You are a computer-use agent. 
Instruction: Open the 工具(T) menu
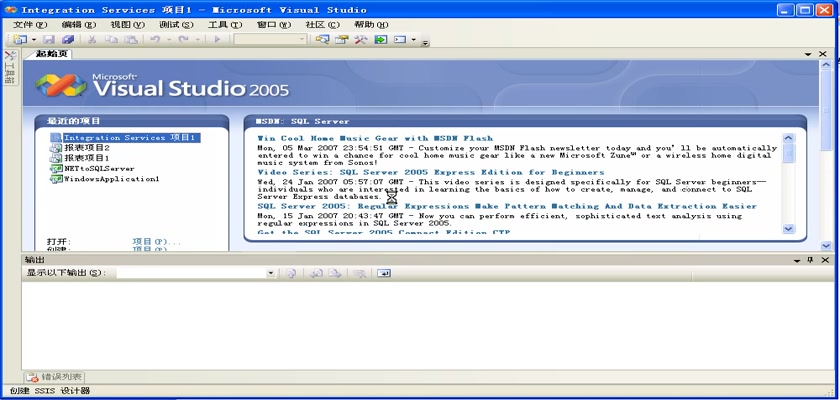(x=225, y=25)
